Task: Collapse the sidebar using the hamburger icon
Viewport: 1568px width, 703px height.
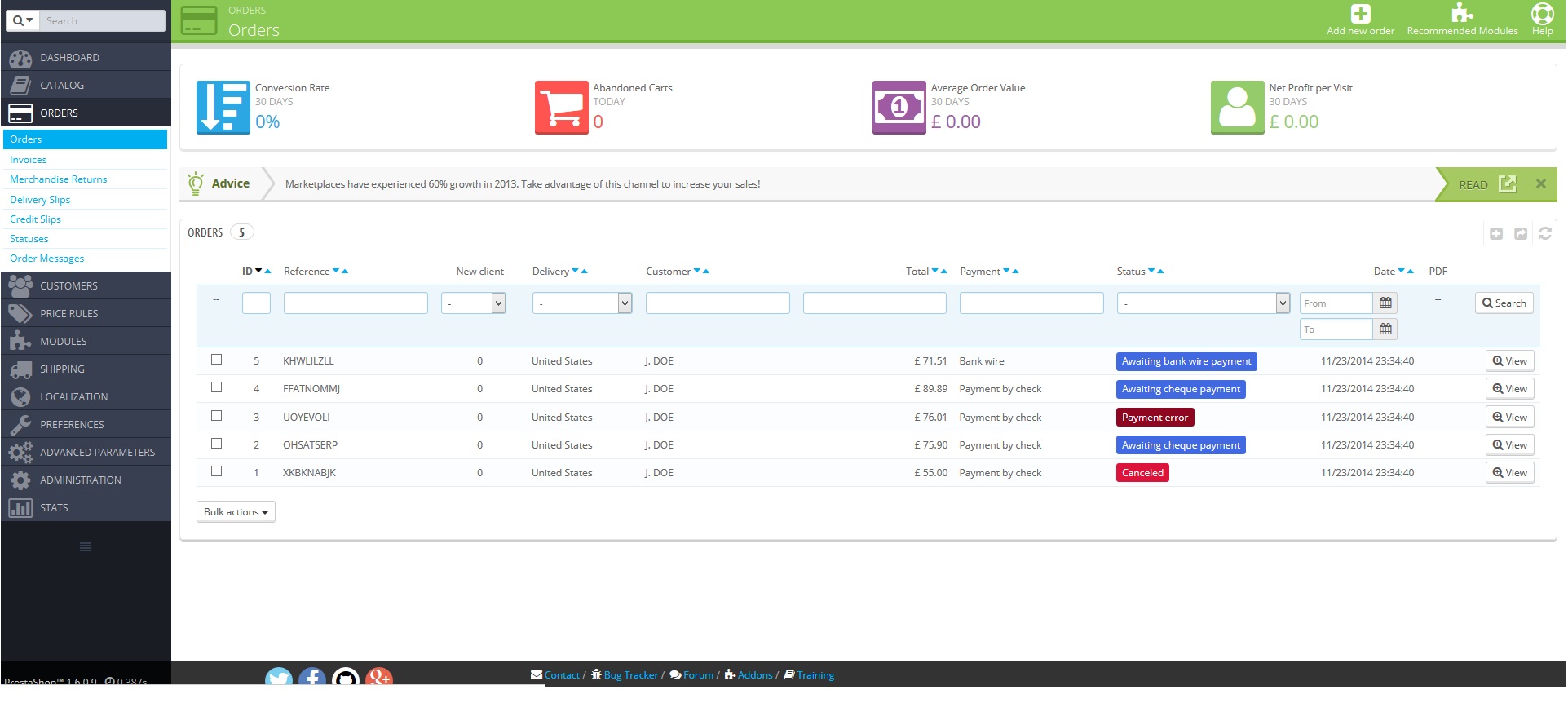Action: tap(86, 547)
